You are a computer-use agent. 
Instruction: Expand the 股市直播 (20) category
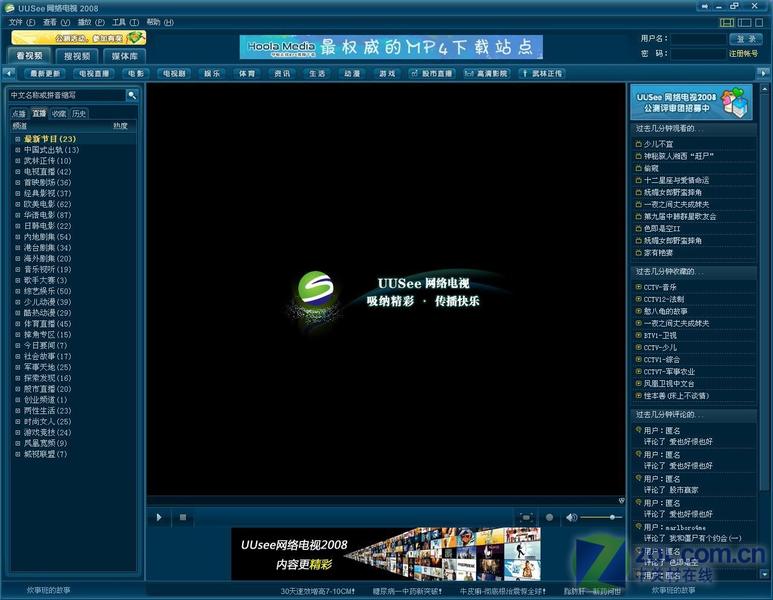click(18, 388)
